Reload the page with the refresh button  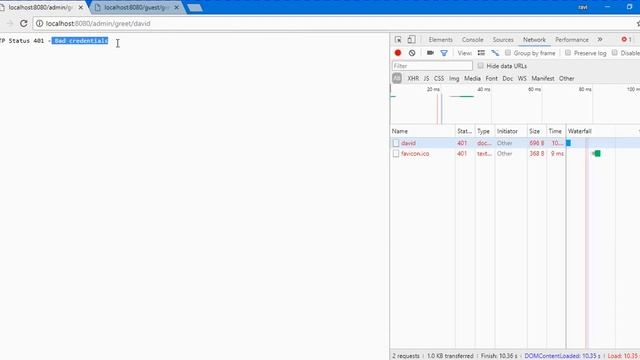click(24, 24)
